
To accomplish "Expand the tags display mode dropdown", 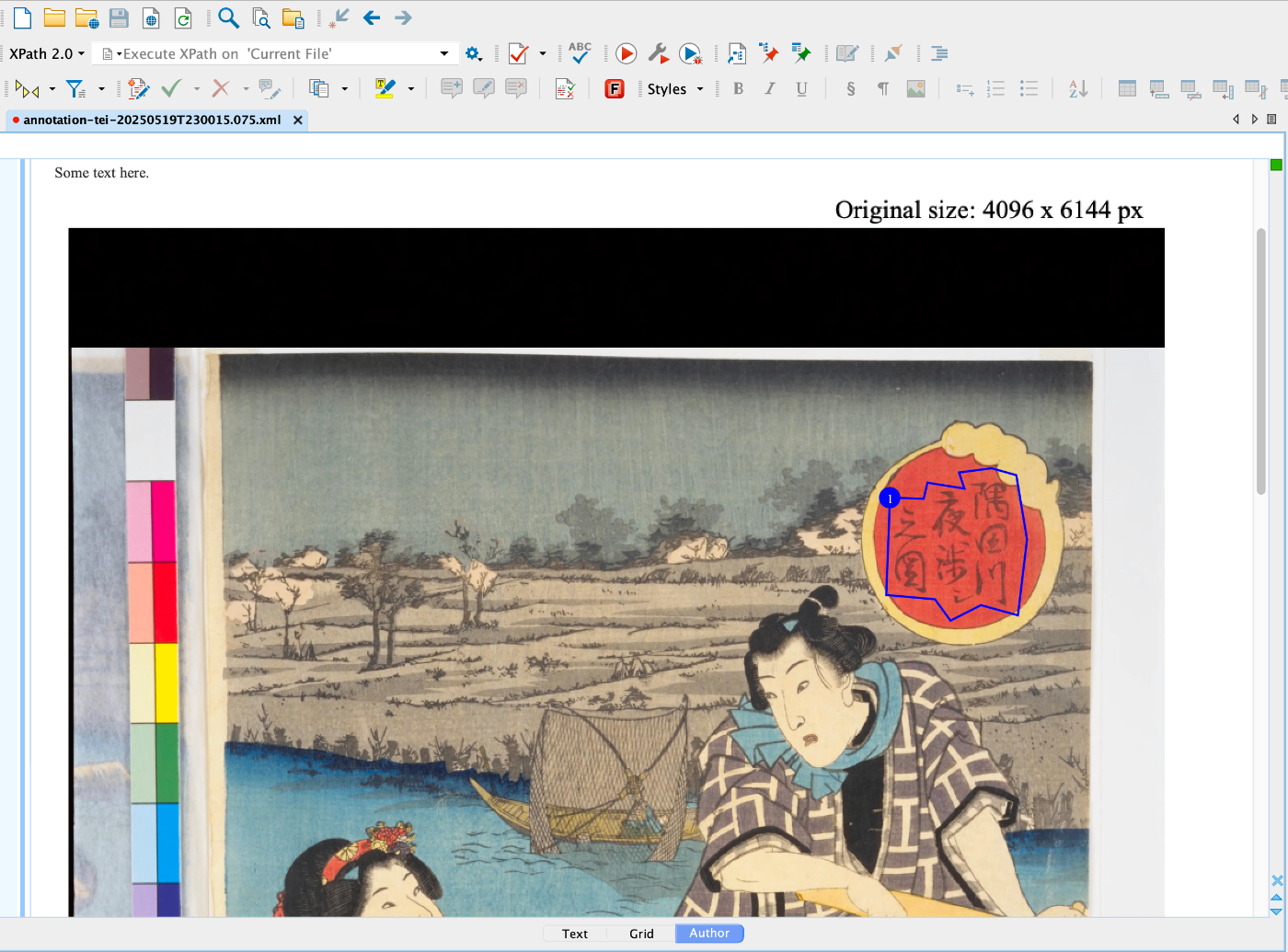I will (52, 88).
